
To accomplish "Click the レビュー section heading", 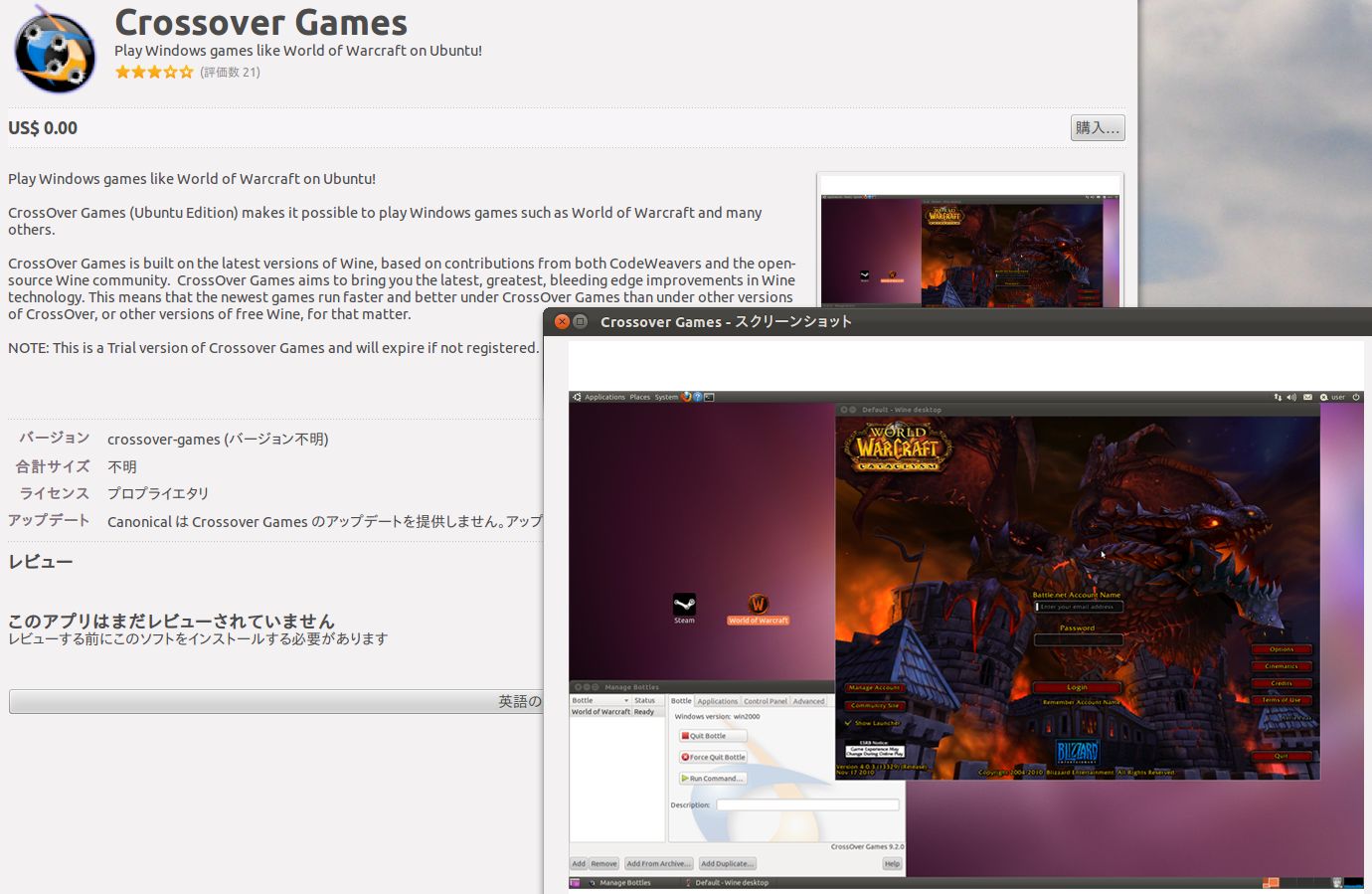I will (41, 562).
